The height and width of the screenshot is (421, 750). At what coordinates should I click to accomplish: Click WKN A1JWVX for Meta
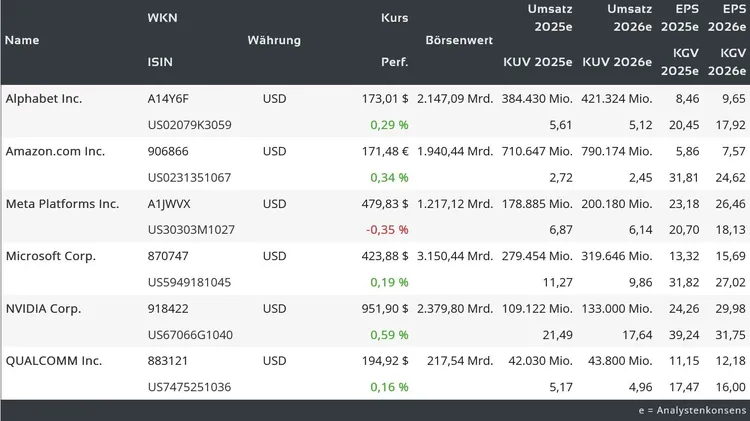pyautogui.click(x=169, y=204)
